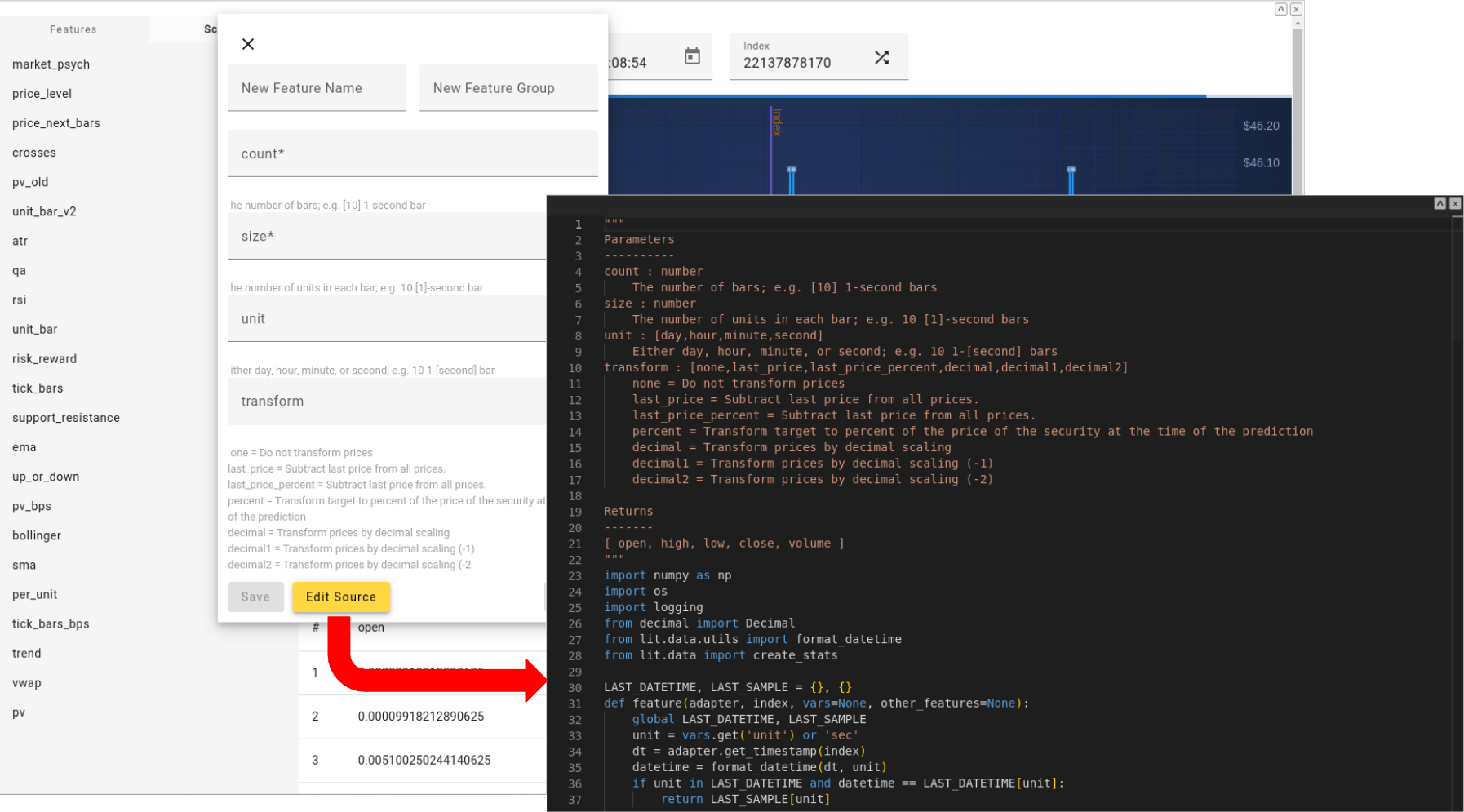The width and height of the screenshot is (1464, 812).
Task: Click the Save button
Action: [255, 597]
